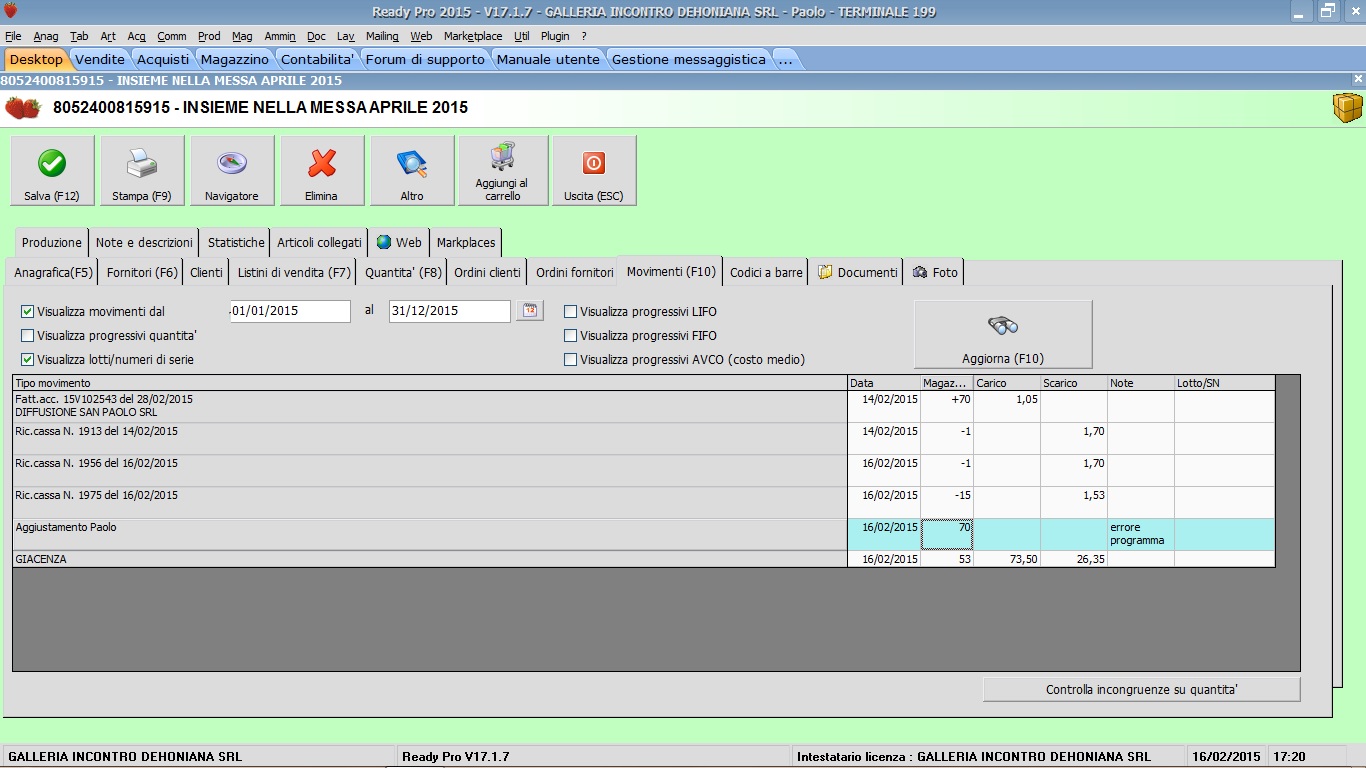Open the calendar date picker icon
The height and width of the screenshot is (768, 1366).
[x=530, y=311]
